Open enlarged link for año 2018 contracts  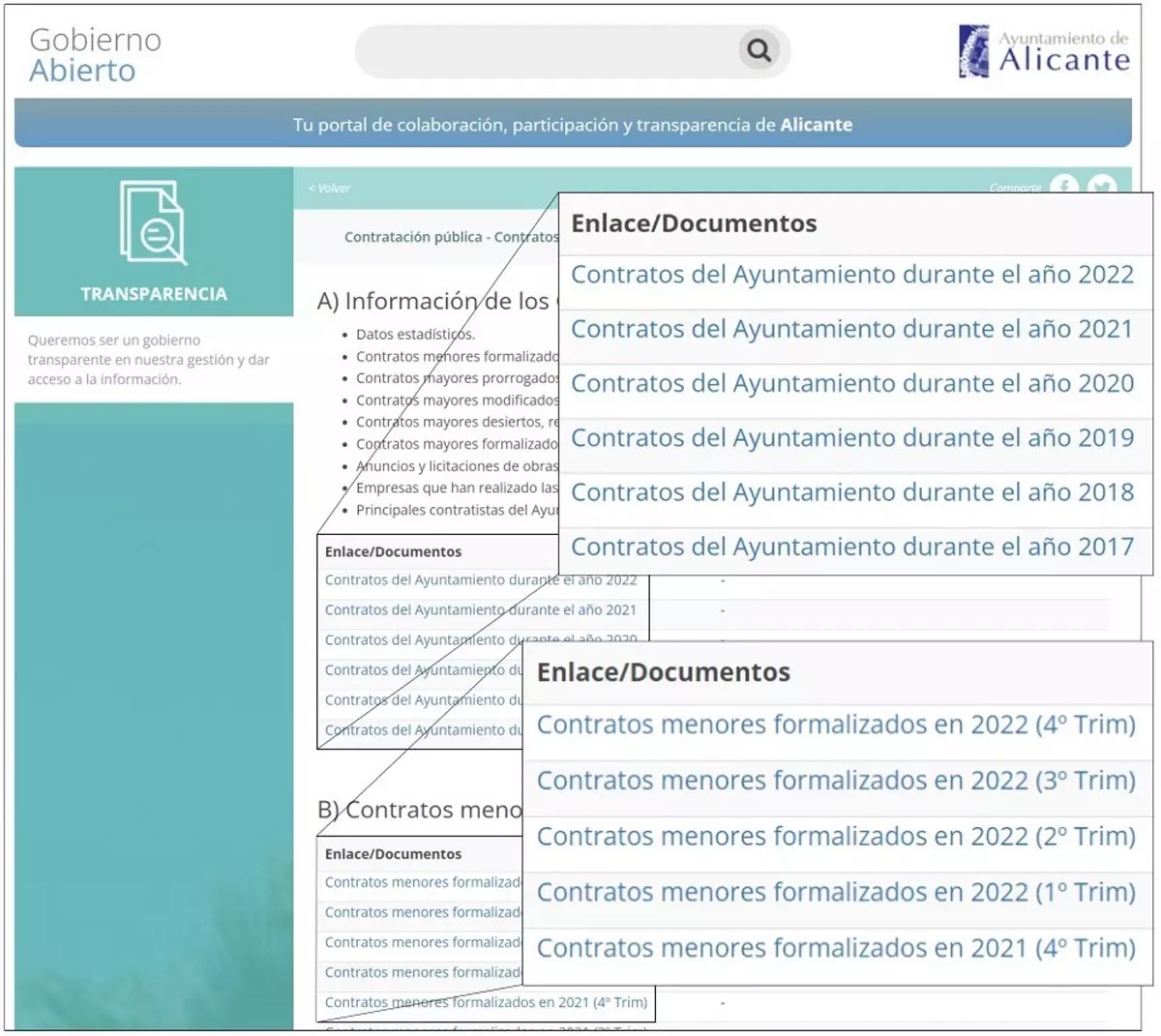[851, 492]
